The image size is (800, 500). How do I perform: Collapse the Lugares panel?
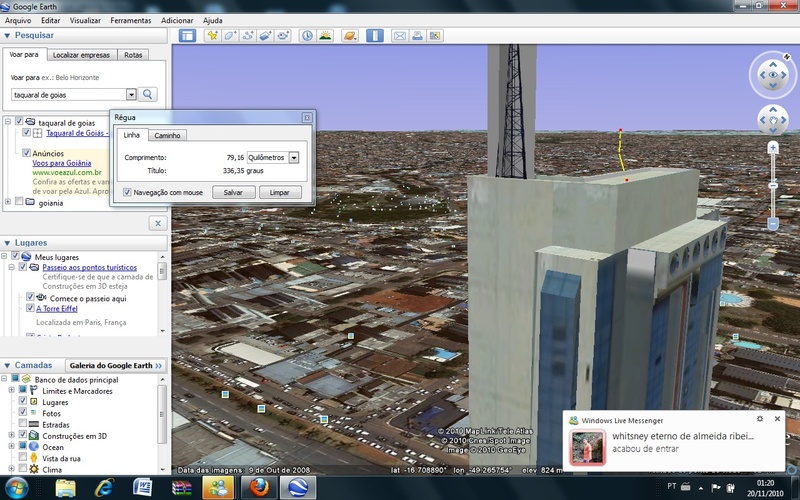coord(8,243)
